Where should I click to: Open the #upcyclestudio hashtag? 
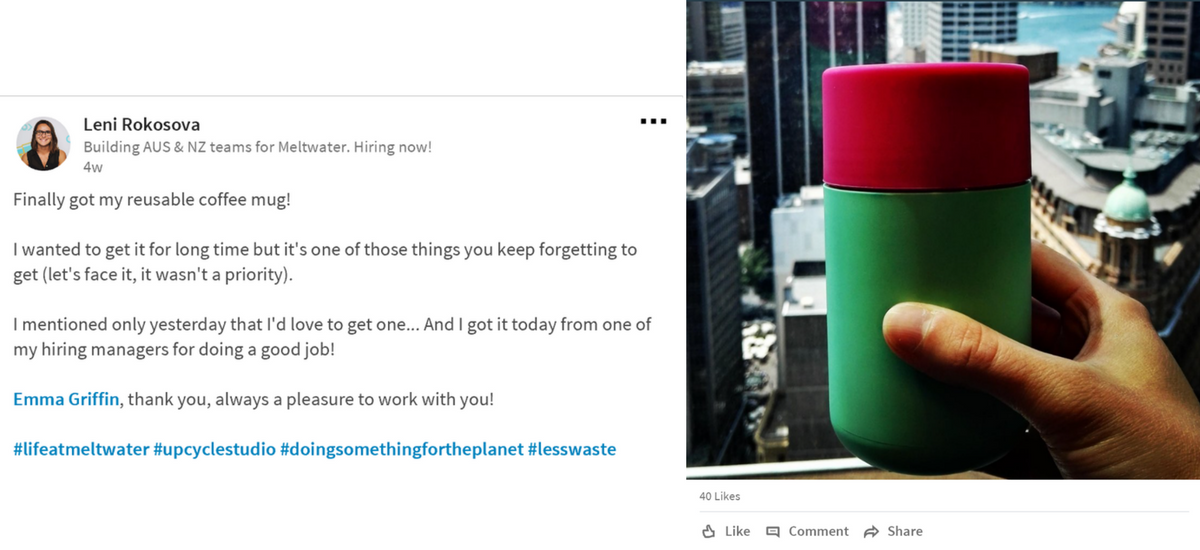click(214, 449)
